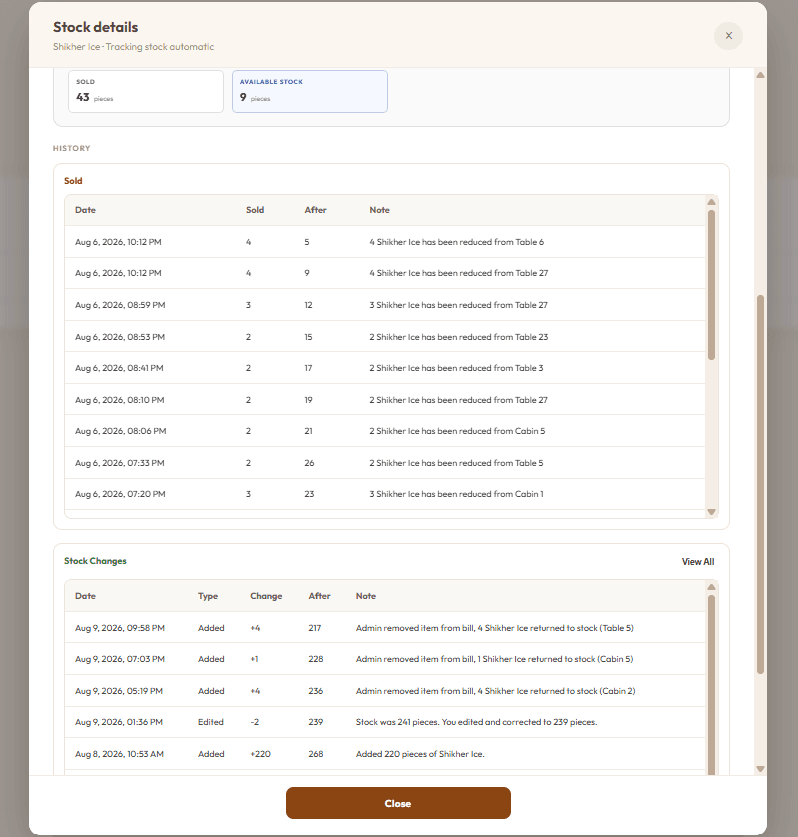
Task: Select 'Aug 6, 2026, 08:10 PM' date cell
Action: 120,400
